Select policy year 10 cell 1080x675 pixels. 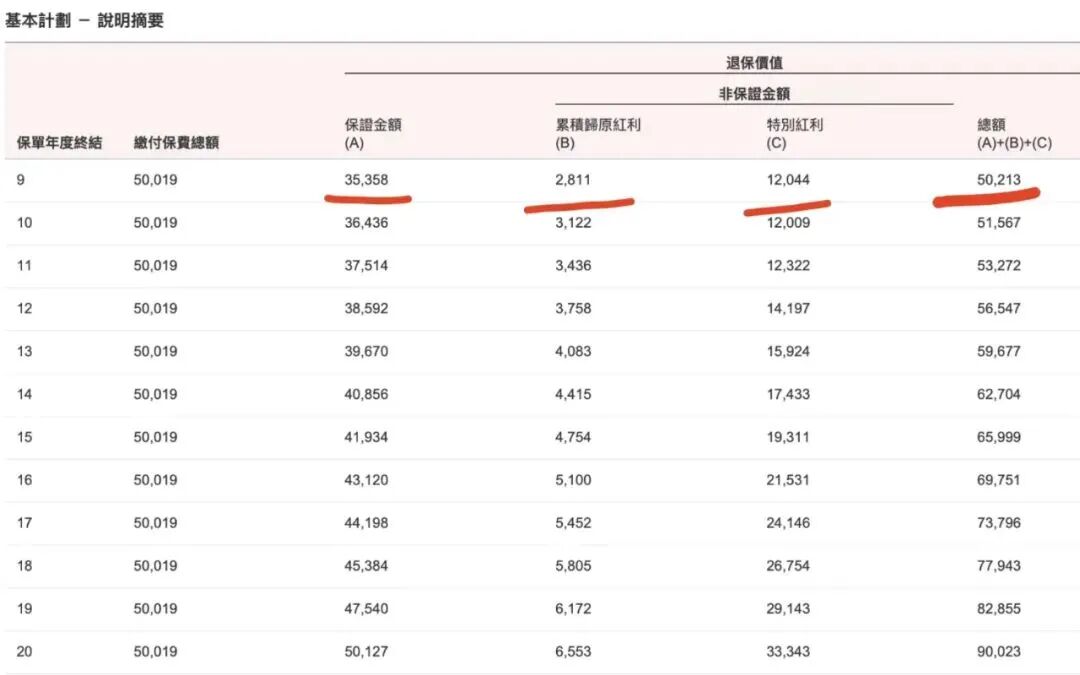pos(25,222)
